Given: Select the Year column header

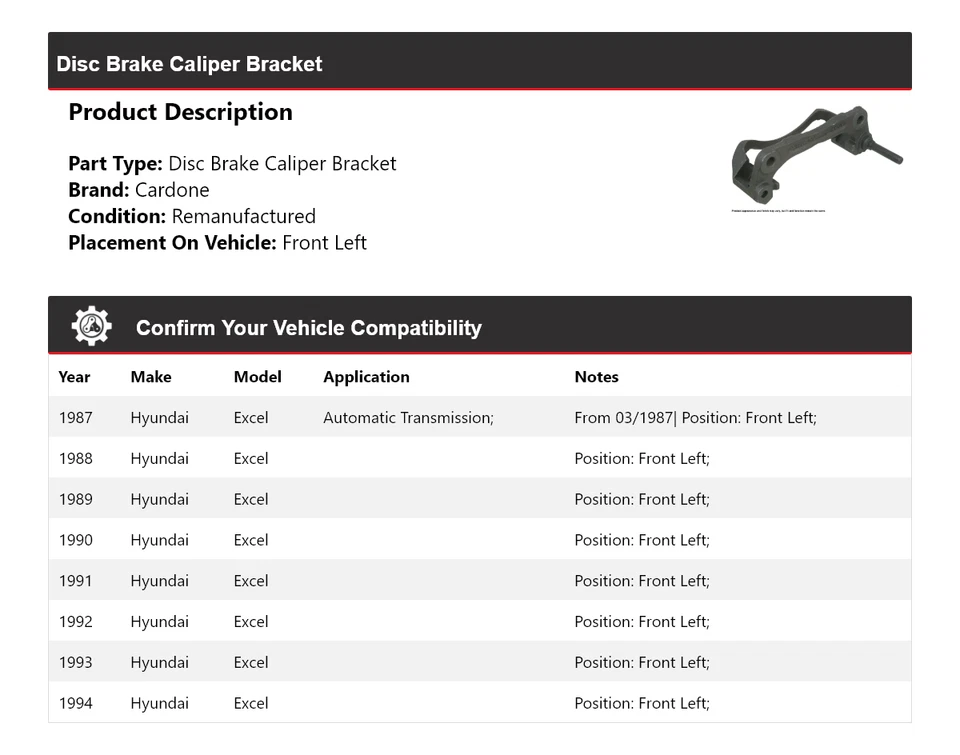Looking at the screenshot, I should pos(74,377).
